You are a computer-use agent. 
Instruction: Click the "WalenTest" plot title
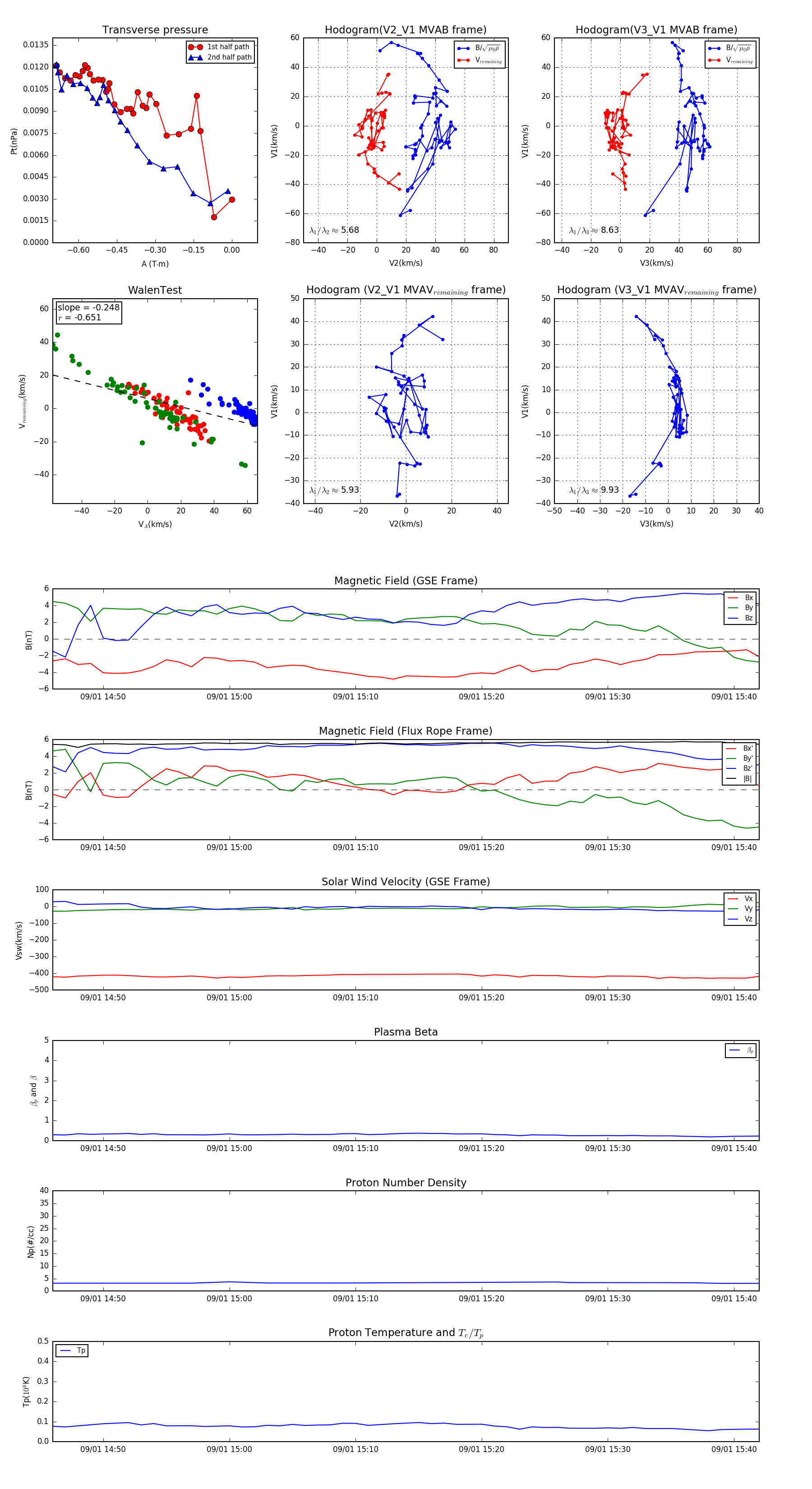tap(155, 290)
